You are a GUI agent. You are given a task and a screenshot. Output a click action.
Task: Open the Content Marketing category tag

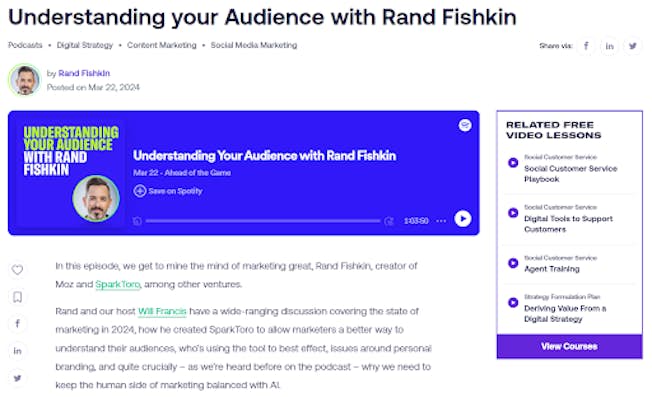pos(161,45)
